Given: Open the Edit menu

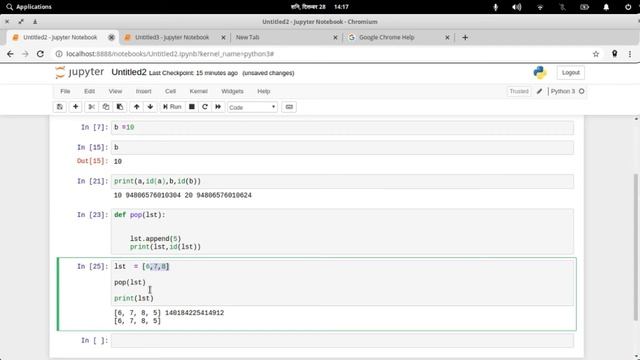Looking at the screenshot, I should coord(89,91).
